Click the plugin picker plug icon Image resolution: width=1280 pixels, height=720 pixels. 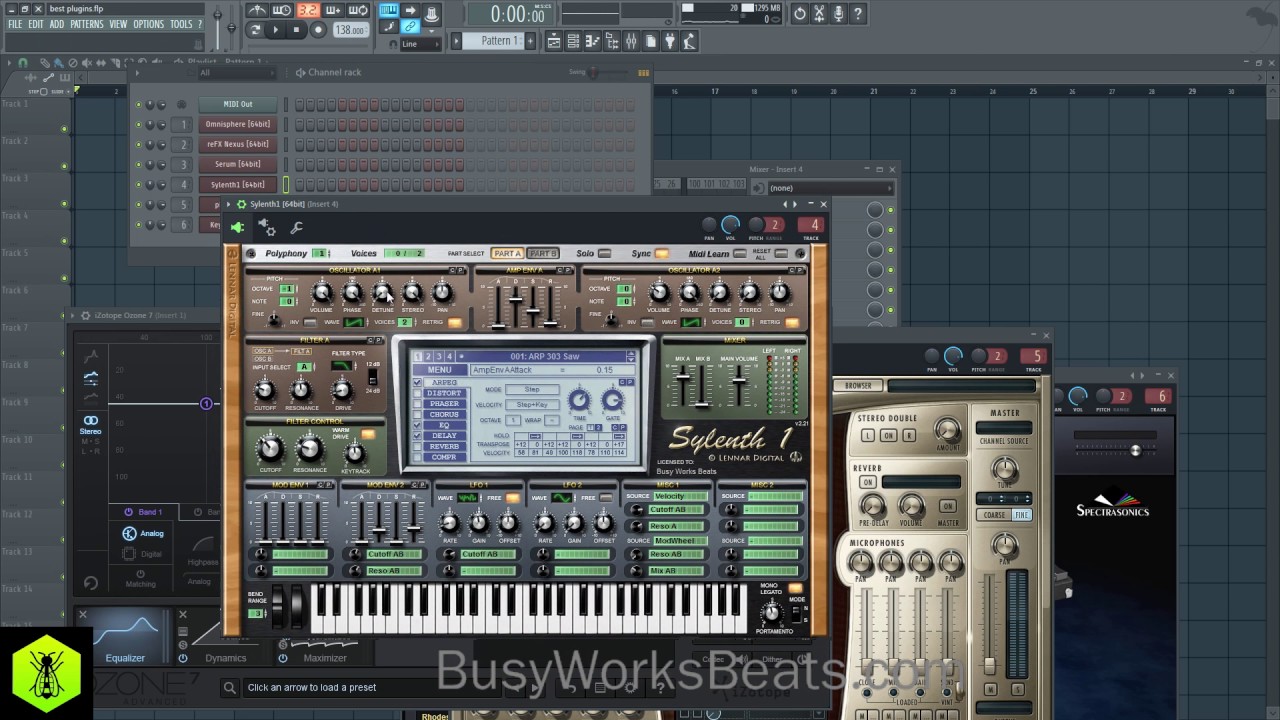tap(669, 41)
